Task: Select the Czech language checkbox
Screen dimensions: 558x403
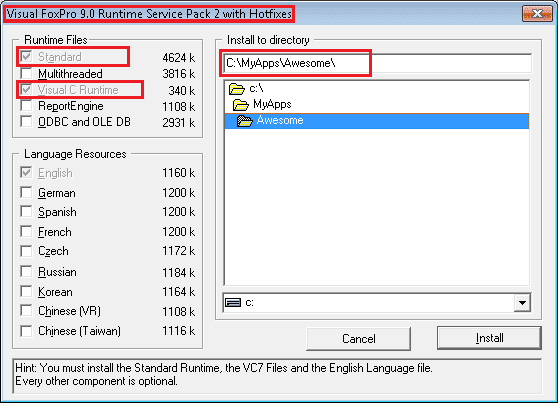Action: coord(26,251)
